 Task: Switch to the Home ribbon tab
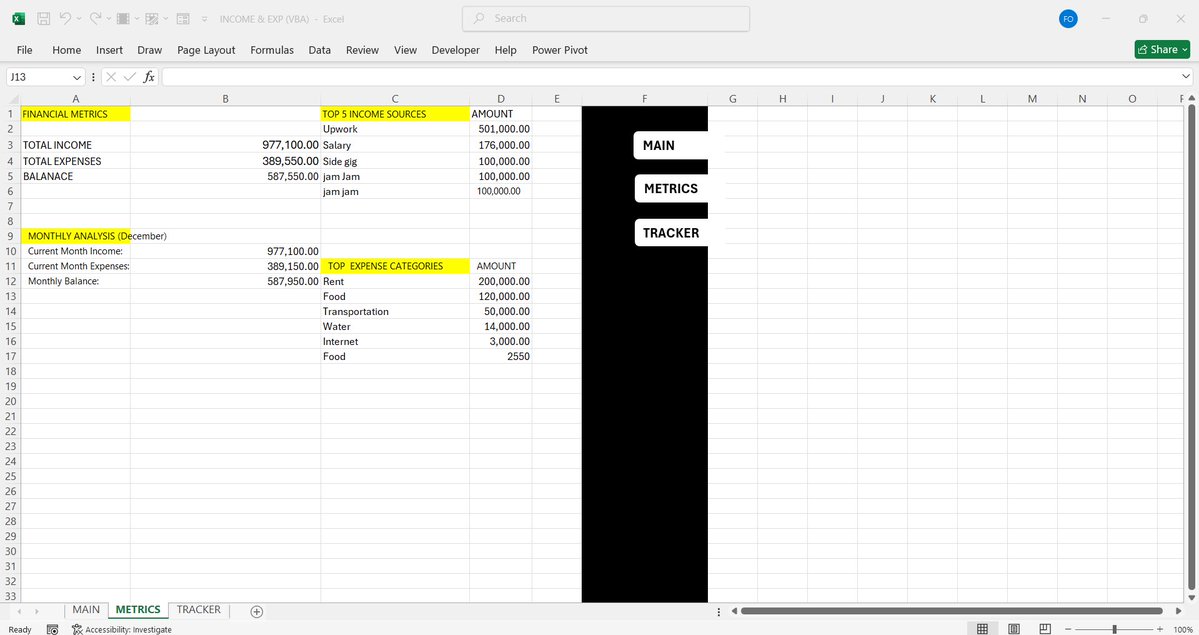pos(67,50)
